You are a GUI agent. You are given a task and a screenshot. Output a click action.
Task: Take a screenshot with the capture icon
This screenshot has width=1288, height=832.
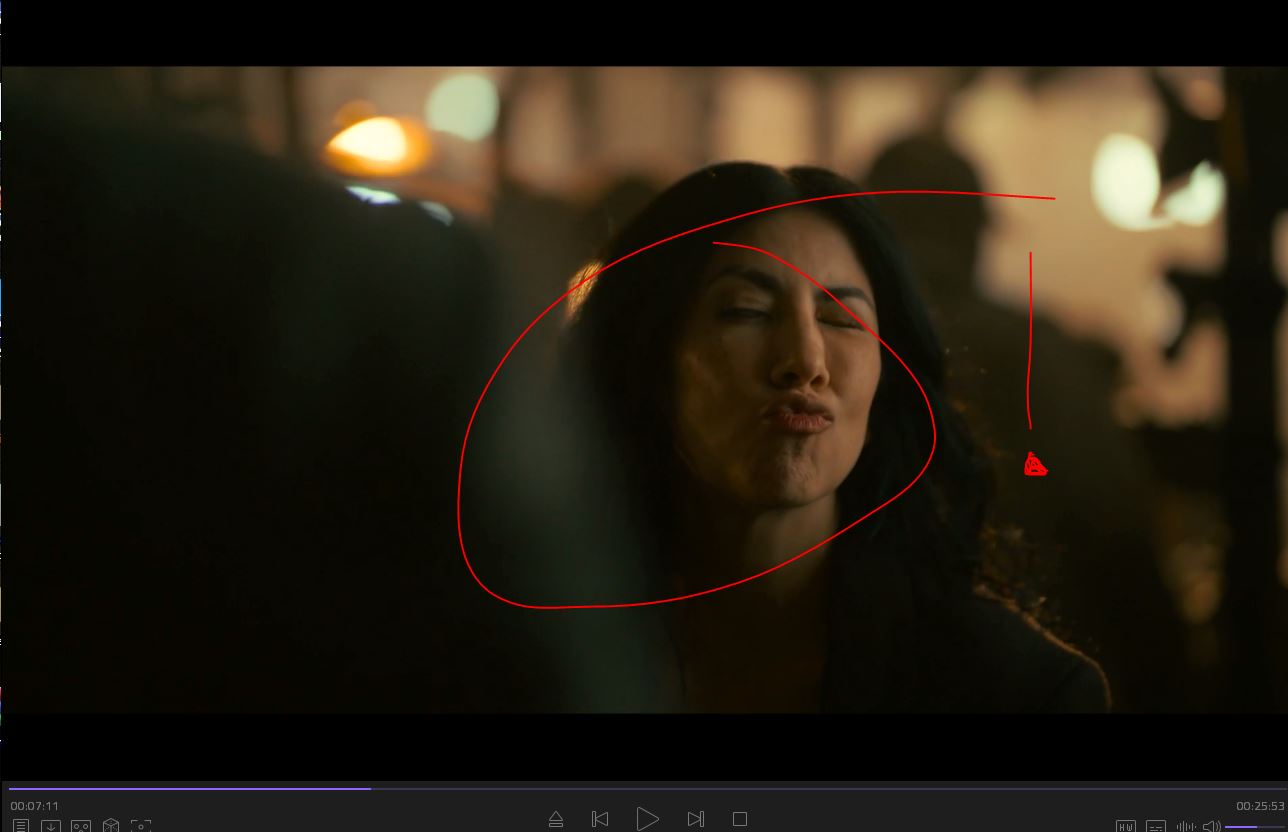[x=141, y=826]
